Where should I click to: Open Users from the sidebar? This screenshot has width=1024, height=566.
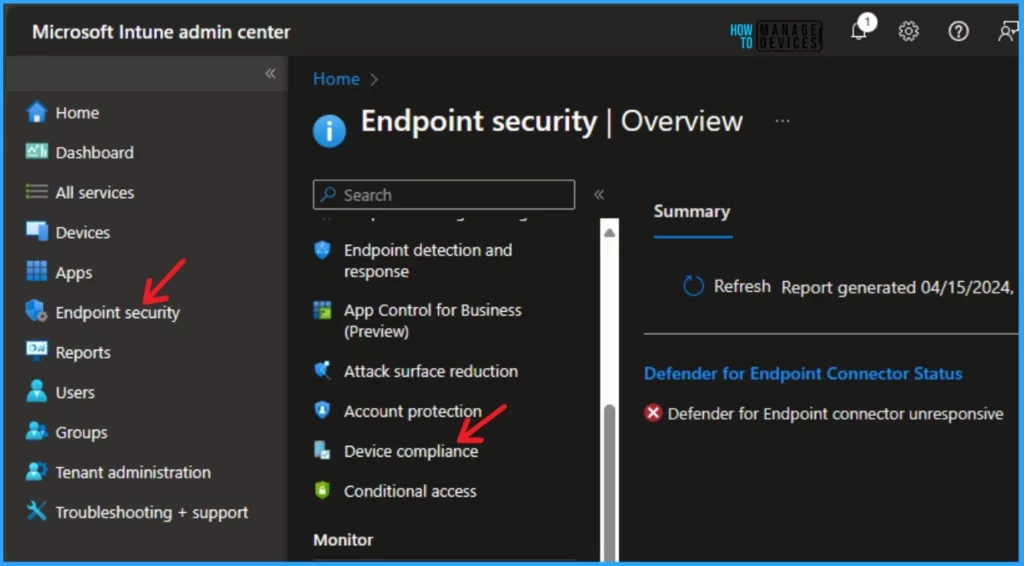[x=75, y=392]
